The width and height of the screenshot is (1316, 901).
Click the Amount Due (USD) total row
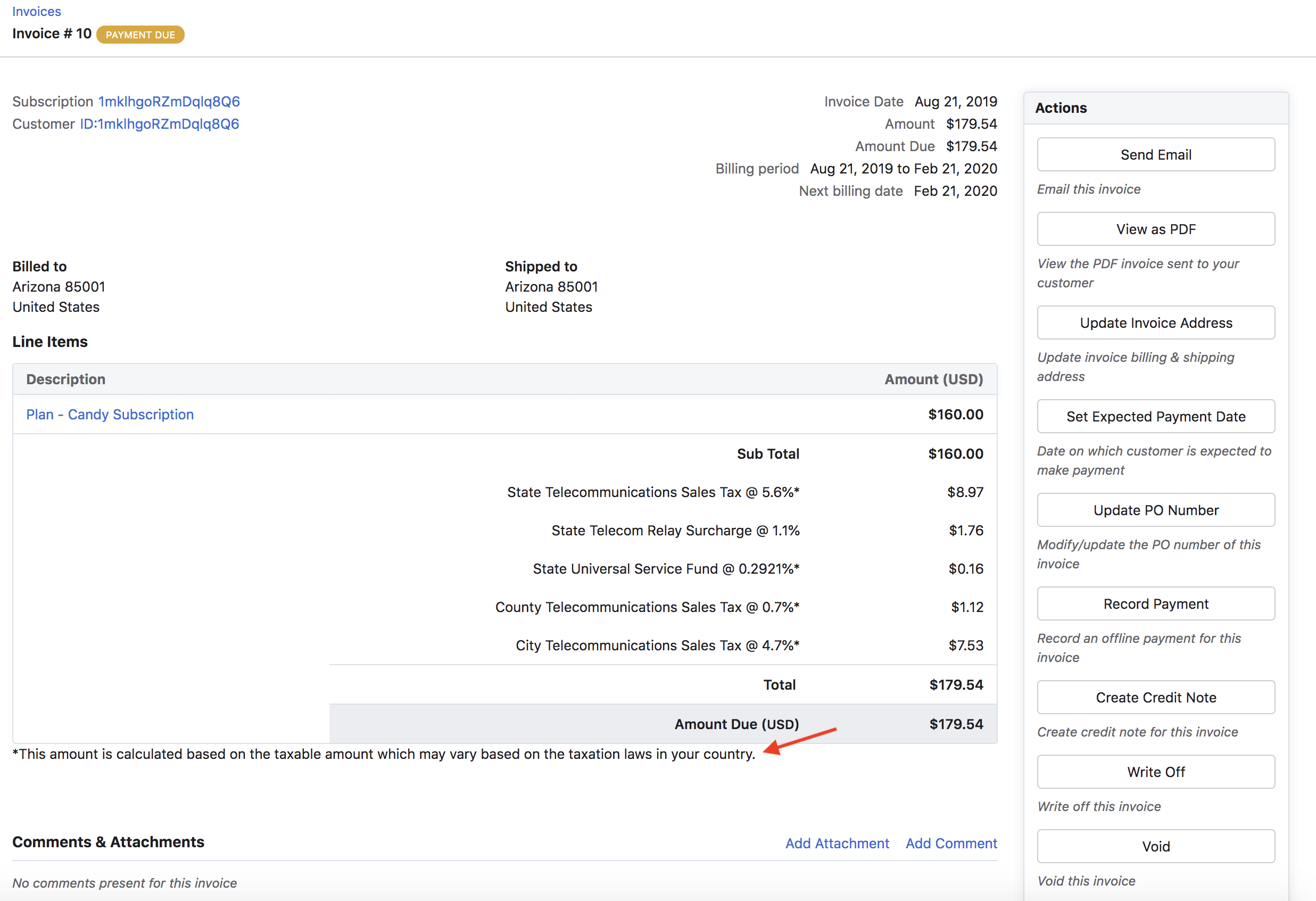736,724
